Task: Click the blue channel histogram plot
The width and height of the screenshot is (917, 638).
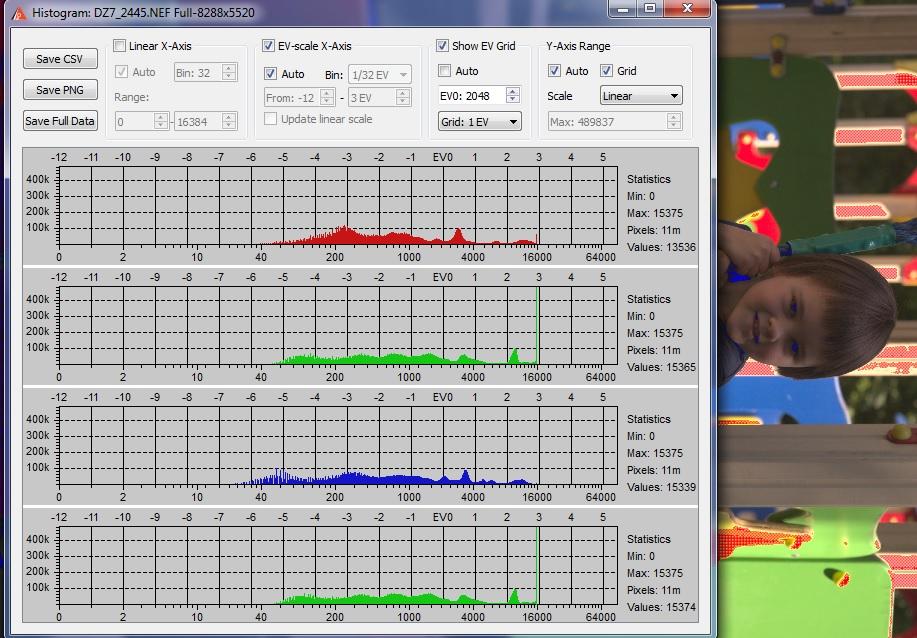Action: point(338,445)
